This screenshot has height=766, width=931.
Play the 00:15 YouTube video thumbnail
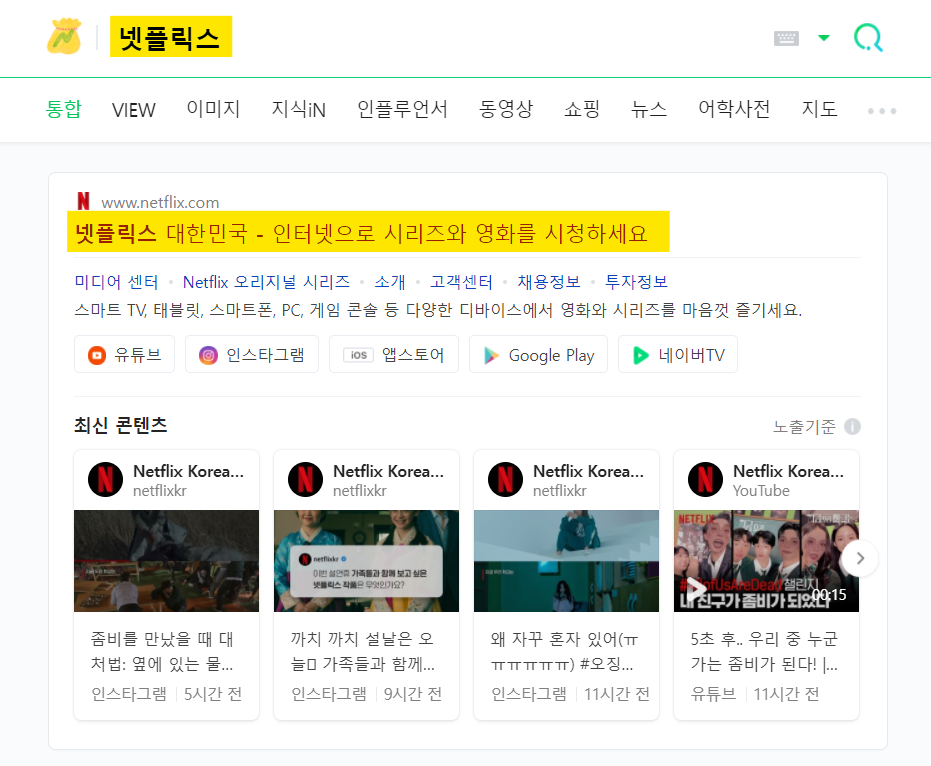[x=767, y=561]
